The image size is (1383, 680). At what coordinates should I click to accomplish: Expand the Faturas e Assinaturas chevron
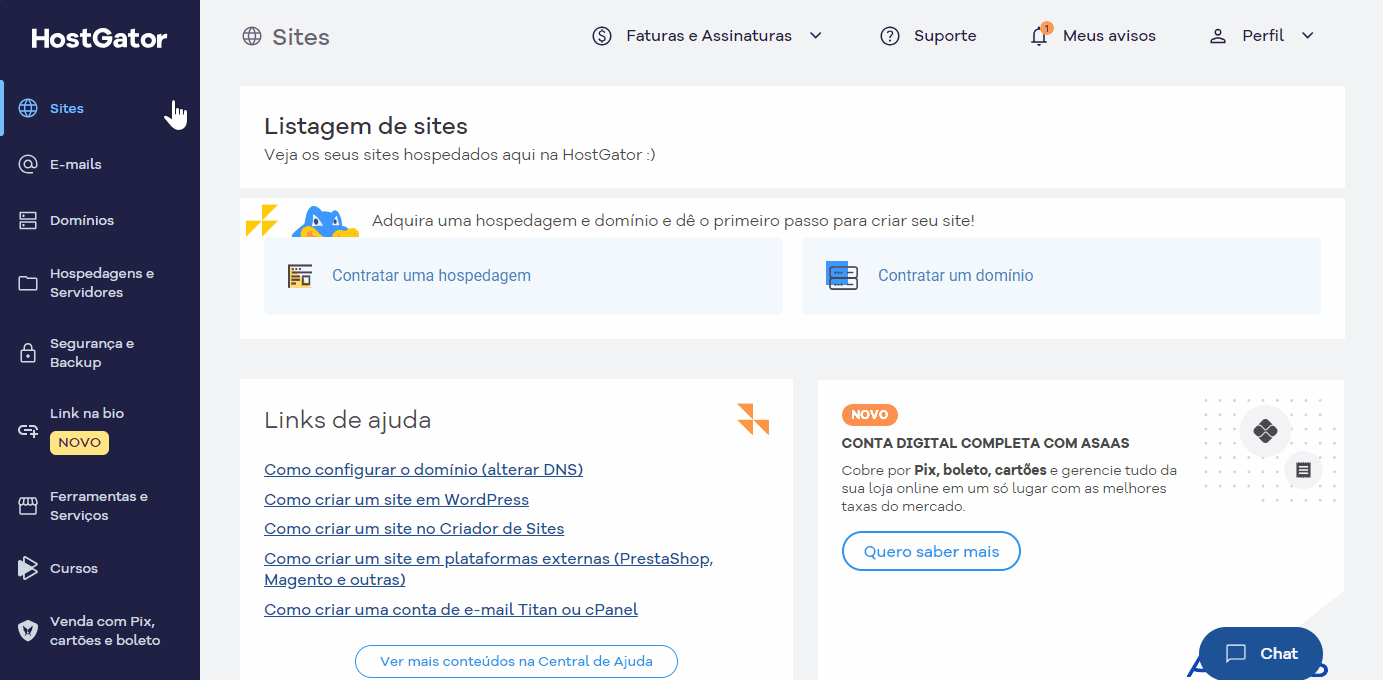(816, 36)
